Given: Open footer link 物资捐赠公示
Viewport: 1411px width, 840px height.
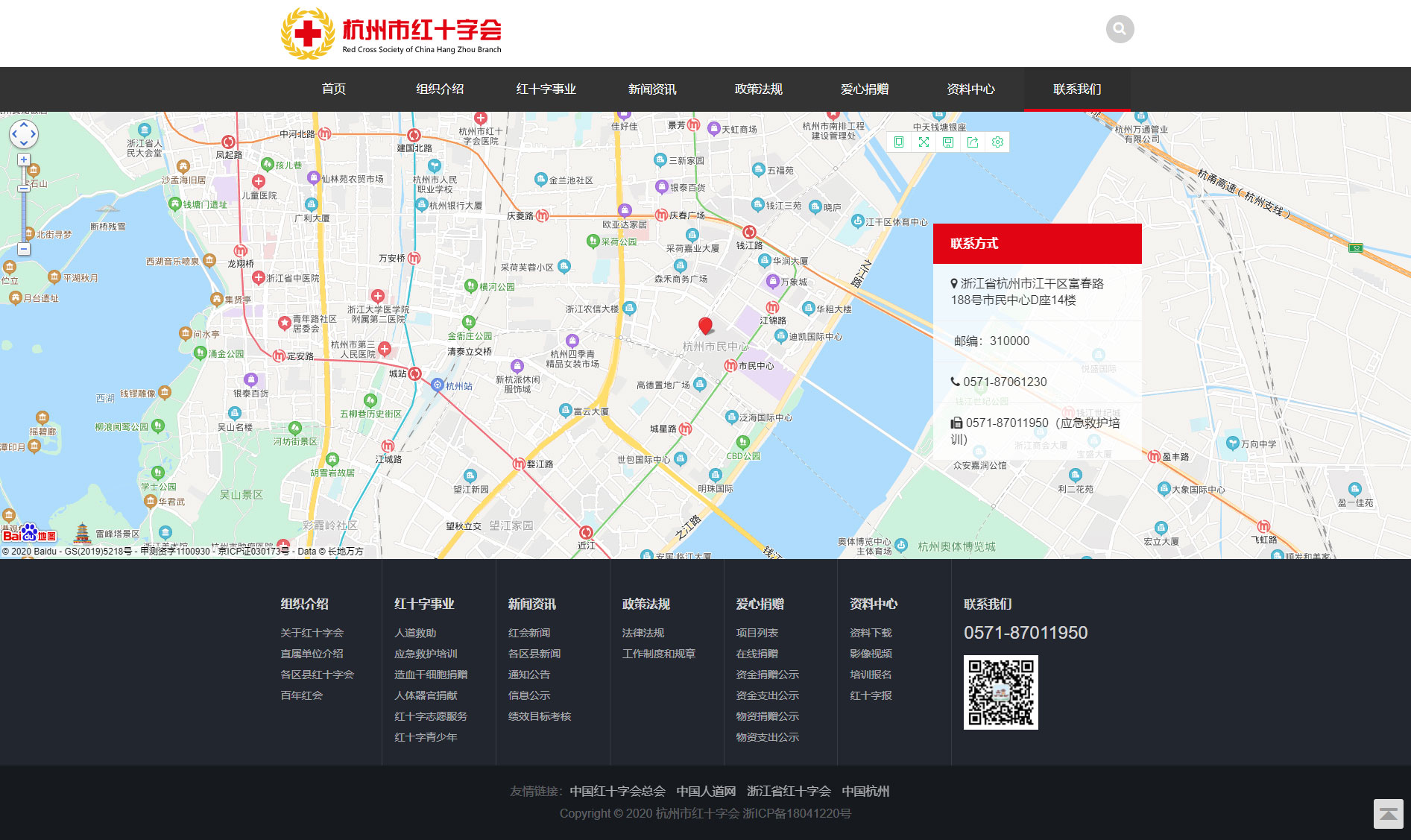Looking at the screenshot, I should pos(768,716).
